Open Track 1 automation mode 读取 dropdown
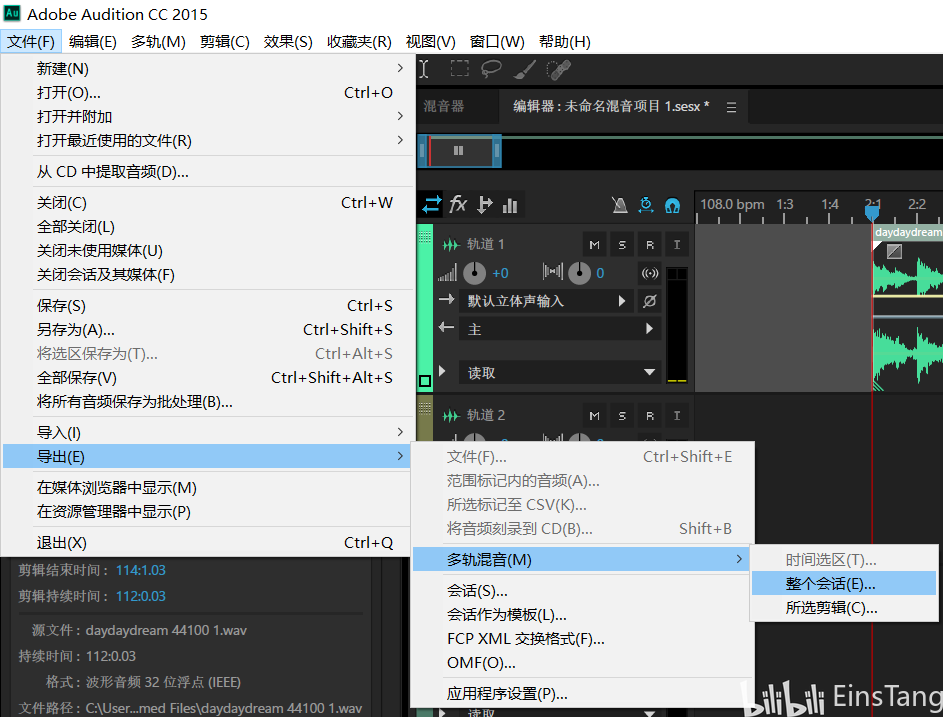This screenshot has width=943, height=717. 560,373
